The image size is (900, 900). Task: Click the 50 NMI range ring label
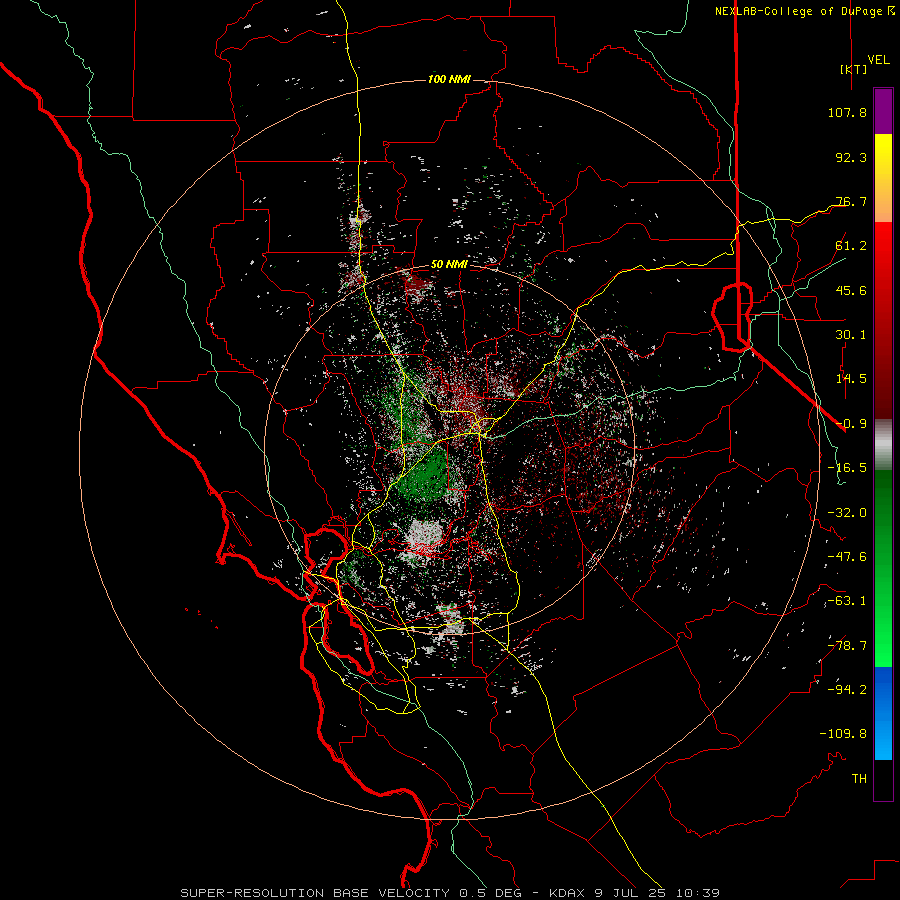click(x=449, y=264)
